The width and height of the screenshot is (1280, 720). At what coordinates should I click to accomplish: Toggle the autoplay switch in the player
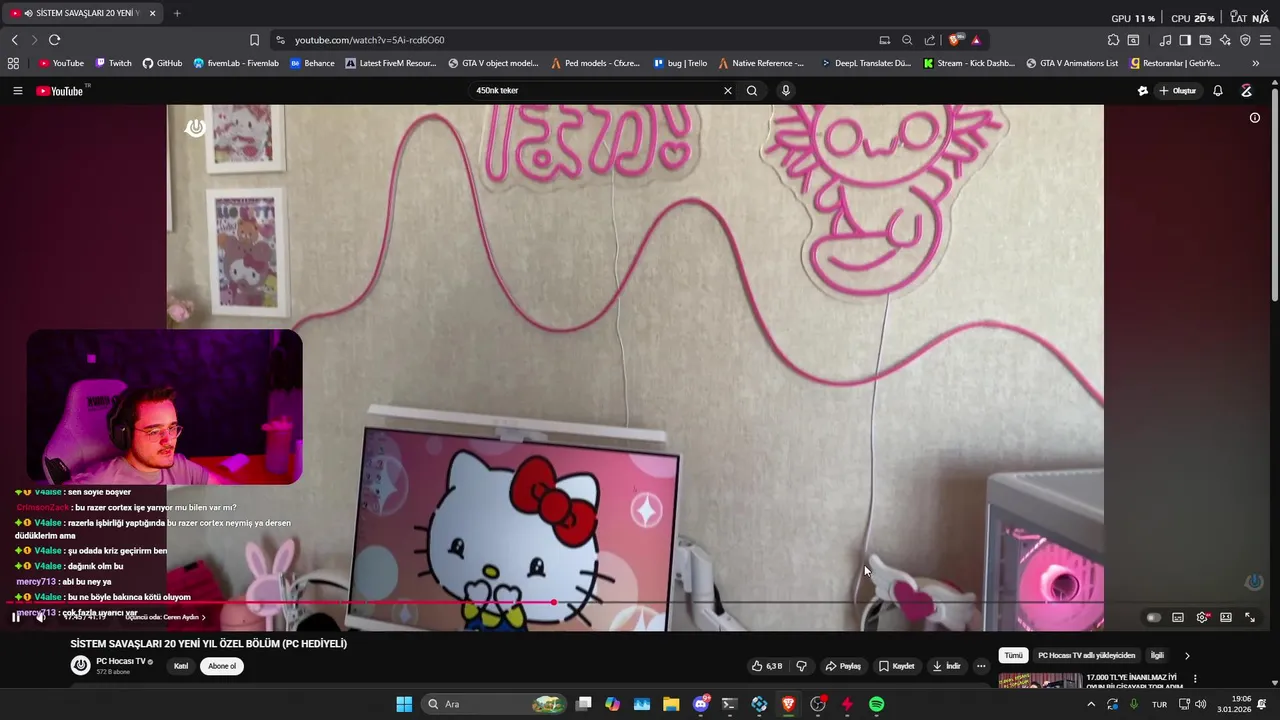point(1153,617)
